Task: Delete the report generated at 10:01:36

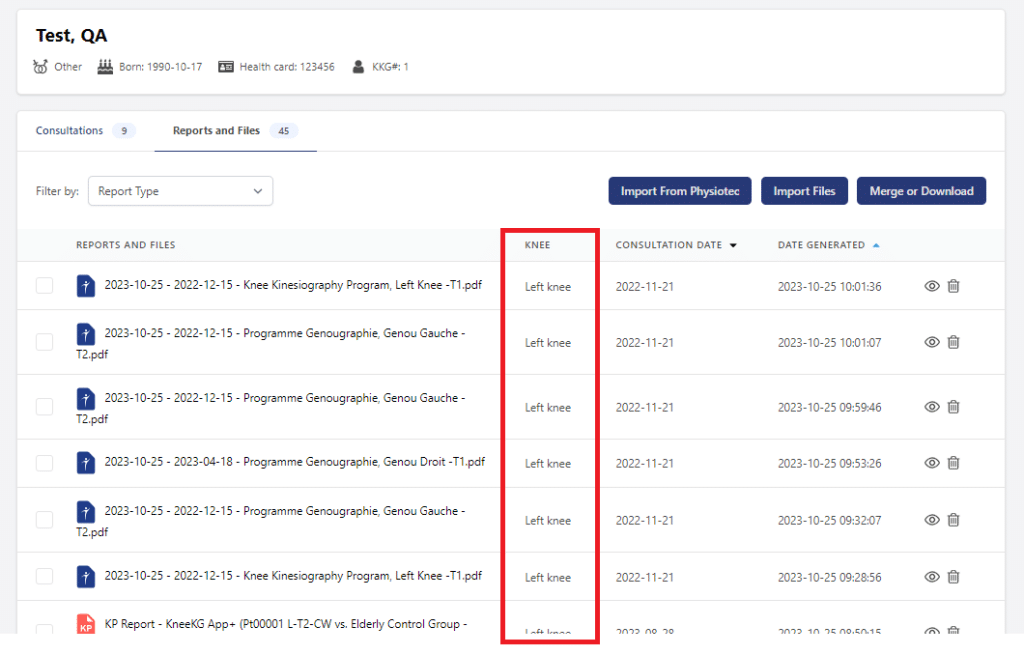Action: coord(953,286)
